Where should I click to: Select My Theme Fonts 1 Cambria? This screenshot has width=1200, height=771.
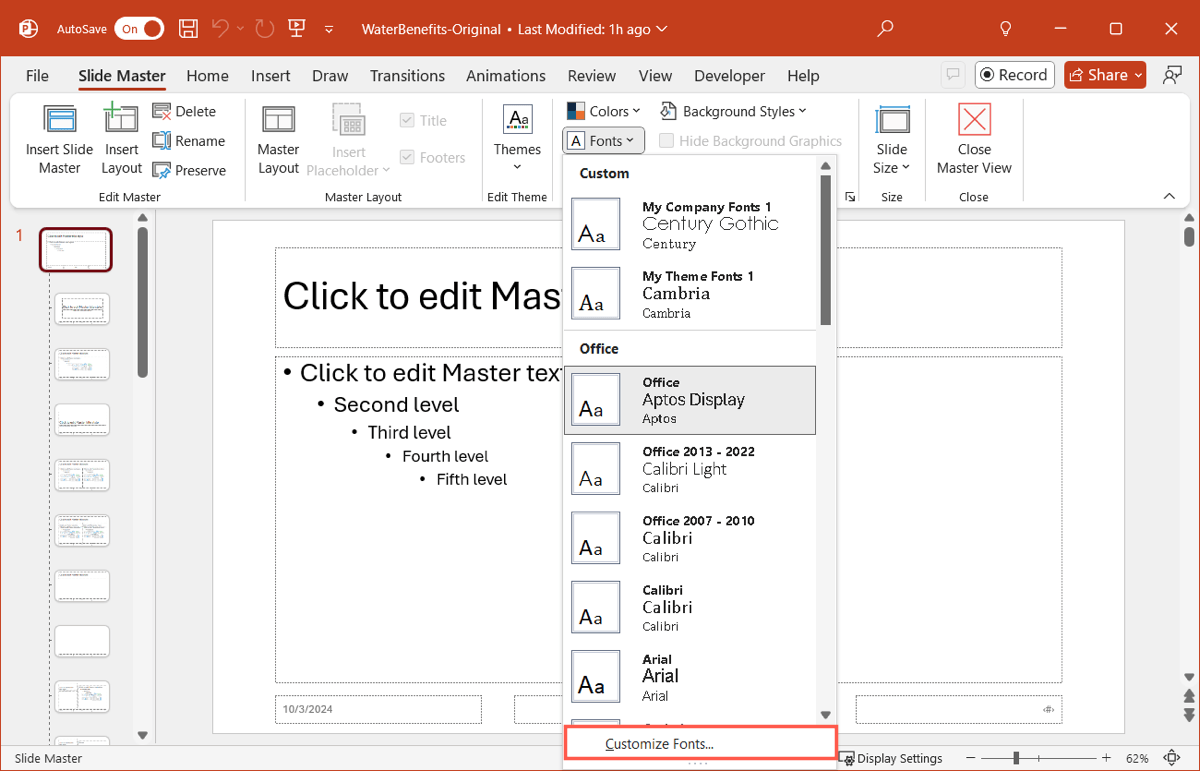(x=690, y=294)
